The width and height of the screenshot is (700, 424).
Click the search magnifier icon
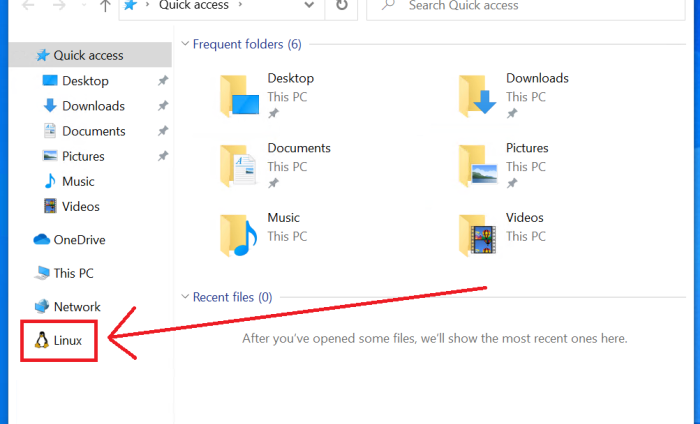click(x=388, y=5)
